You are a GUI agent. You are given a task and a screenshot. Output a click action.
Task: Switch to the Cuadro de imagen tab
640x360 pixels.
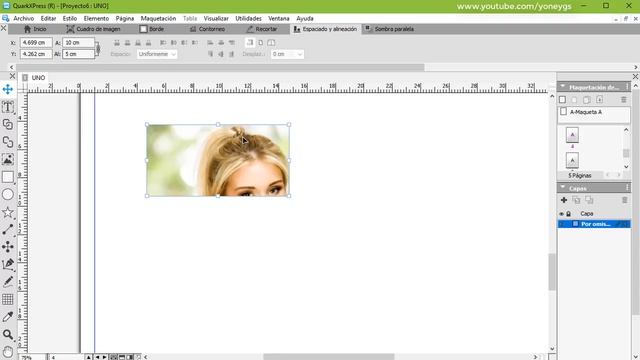point(93,29)
